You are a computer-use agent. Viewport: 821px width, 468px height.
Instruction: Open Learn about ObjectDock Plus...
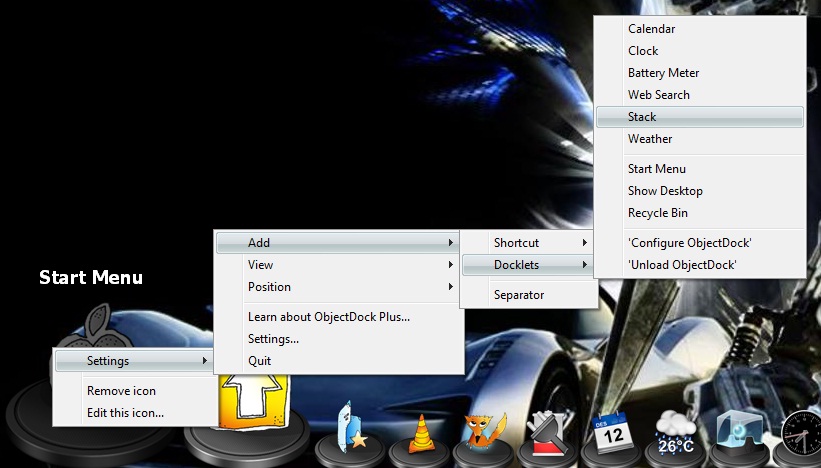tap(339, 317)
